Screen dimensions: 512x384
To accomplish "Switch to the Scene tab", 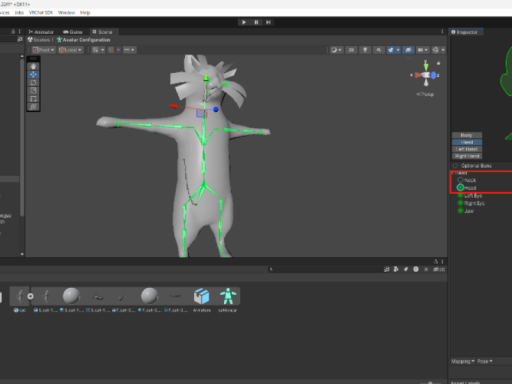I will (103, 32).
